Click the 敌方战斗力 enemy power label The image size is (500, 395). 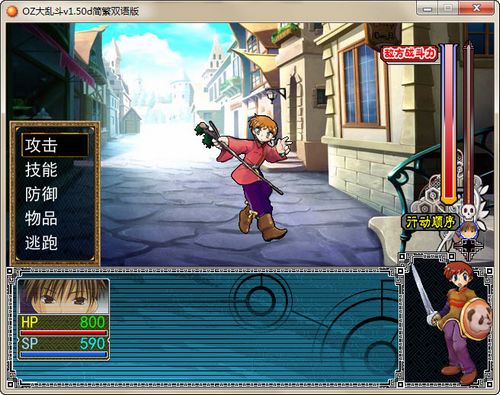pyautogui.click(x=410, y=53)
